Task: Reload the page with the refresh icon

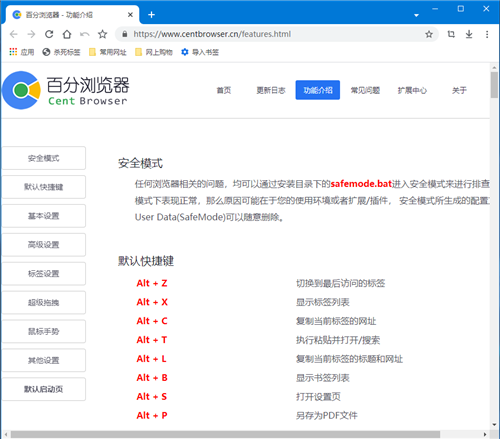Action: tap(49, 34)
